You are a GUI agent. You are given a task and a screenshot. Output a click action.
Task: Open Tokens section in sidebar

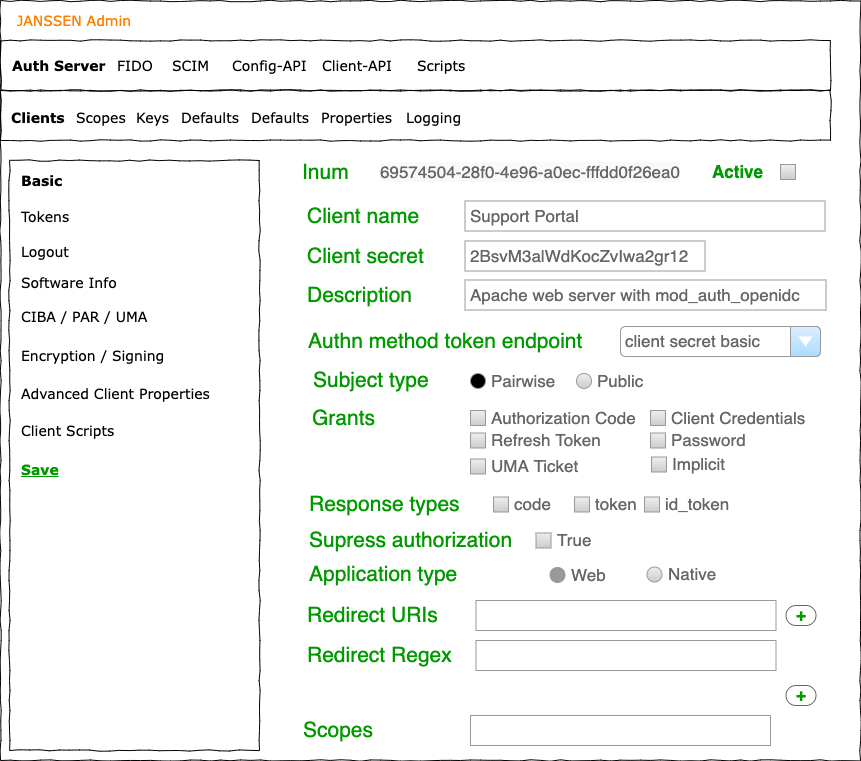pos(45,217)
